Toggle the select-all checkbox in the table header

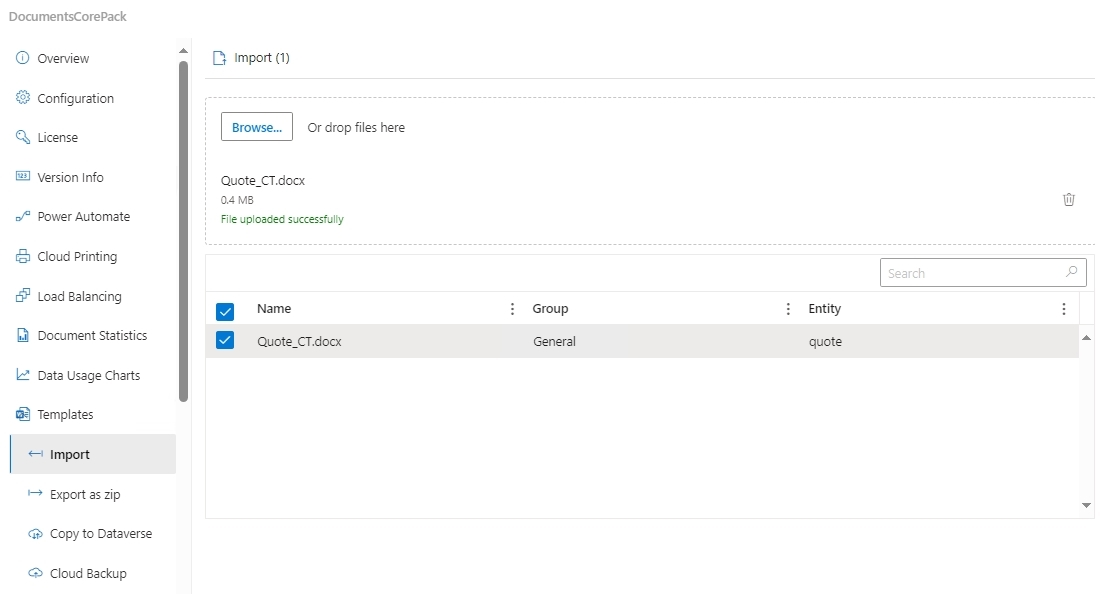click(x=225, y=311)
